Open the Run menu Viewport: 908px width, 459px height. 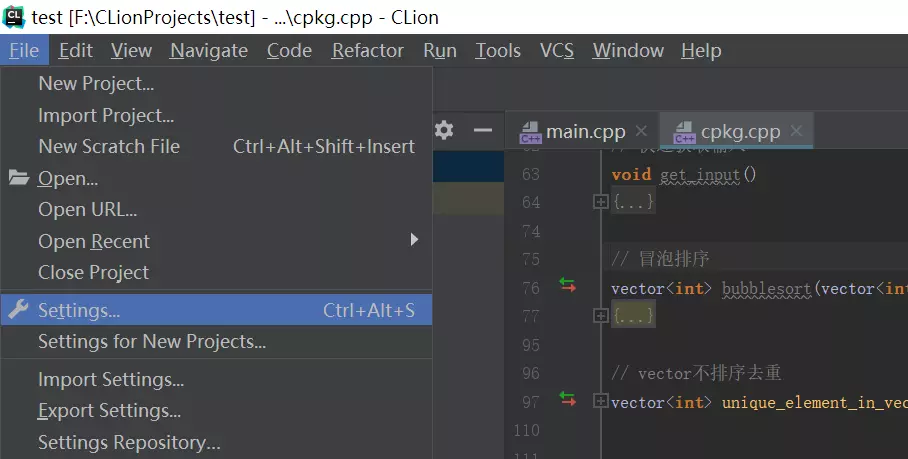pyautogui.click(x=440, y=51)
